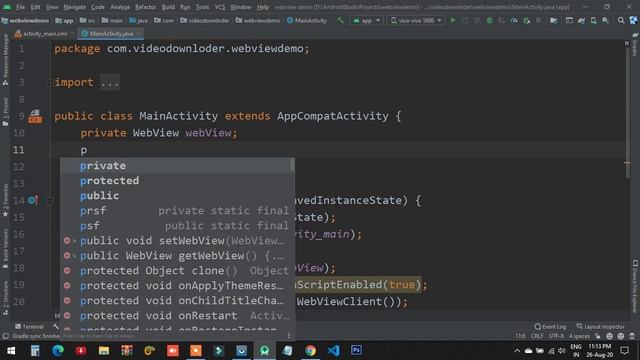Click the Make Project hammer icon
This screenshot has width=640, height=360.
point(340,20)
